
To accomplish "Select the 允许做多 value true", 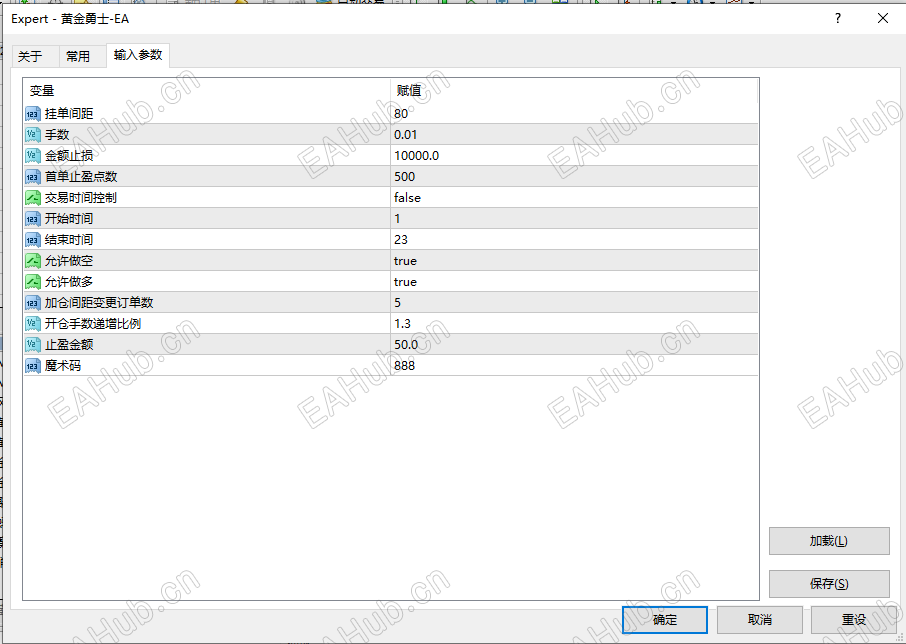I will (405, 282).
